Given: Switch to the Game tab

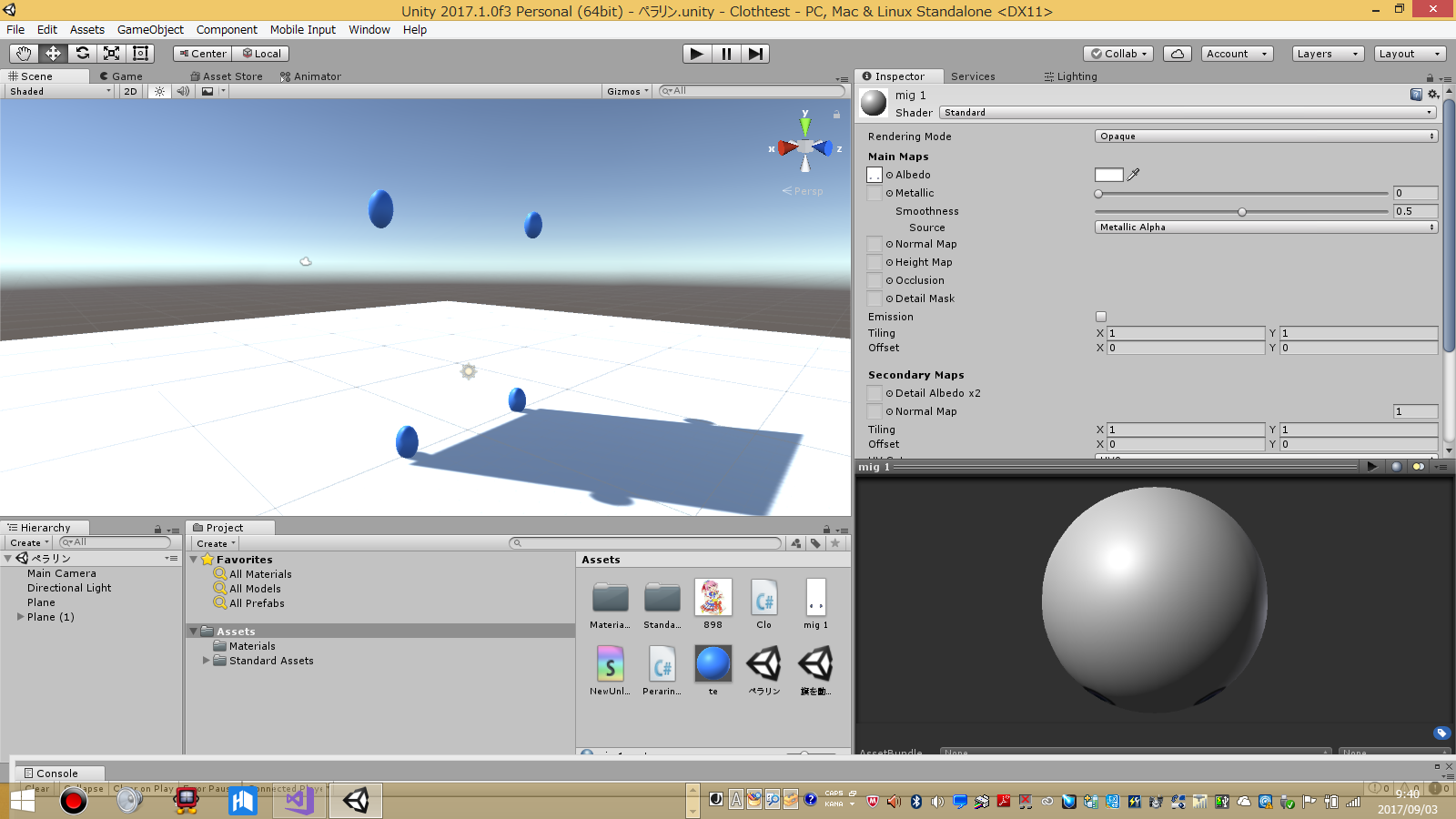Looking at the screenshot, I should (121, 76).
